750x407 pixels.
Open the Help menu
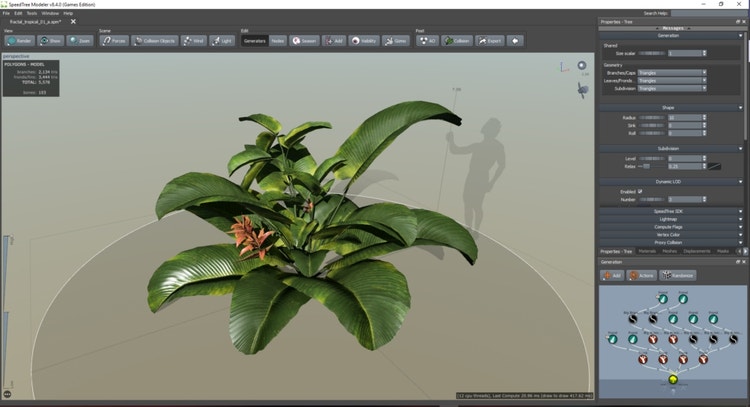[x=68, y=13]
